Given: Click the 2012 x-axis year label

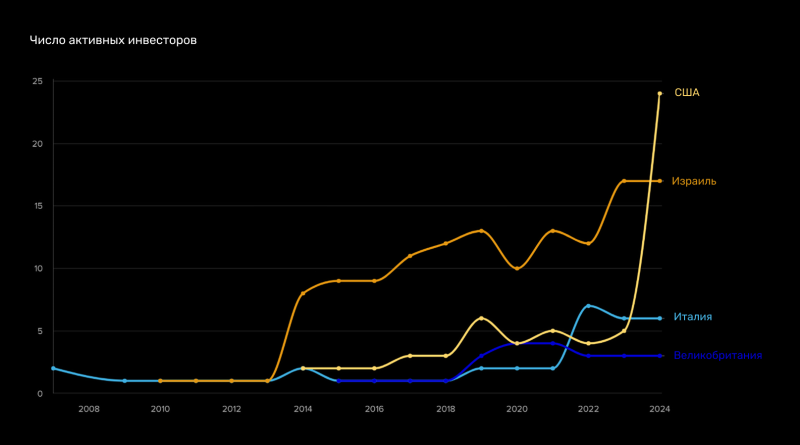Looking at the screenshot, I should 231,409.
